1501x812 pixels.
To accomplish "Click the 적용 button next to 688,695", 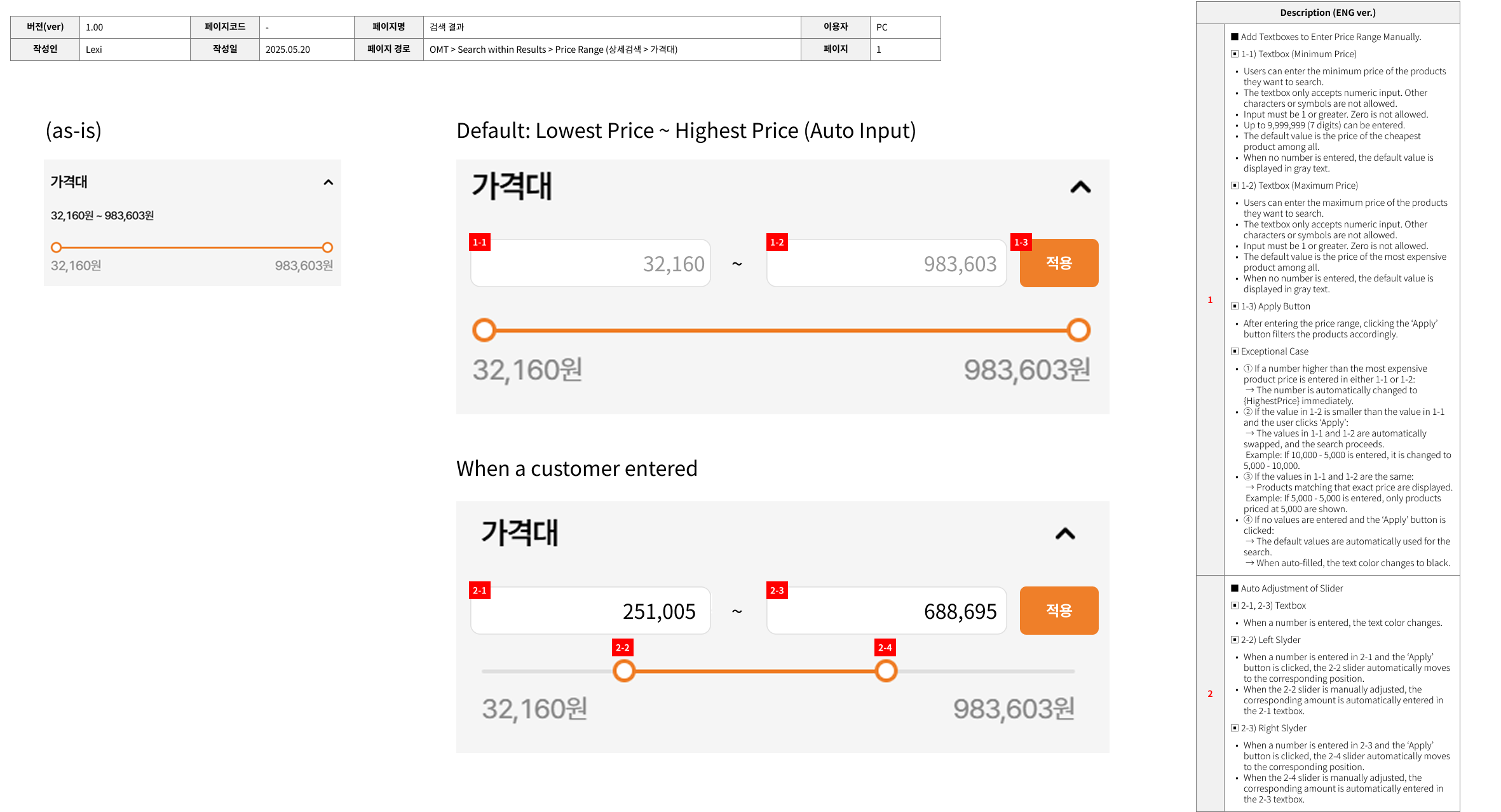I will pyautogui.click(x=1059, y=611).
